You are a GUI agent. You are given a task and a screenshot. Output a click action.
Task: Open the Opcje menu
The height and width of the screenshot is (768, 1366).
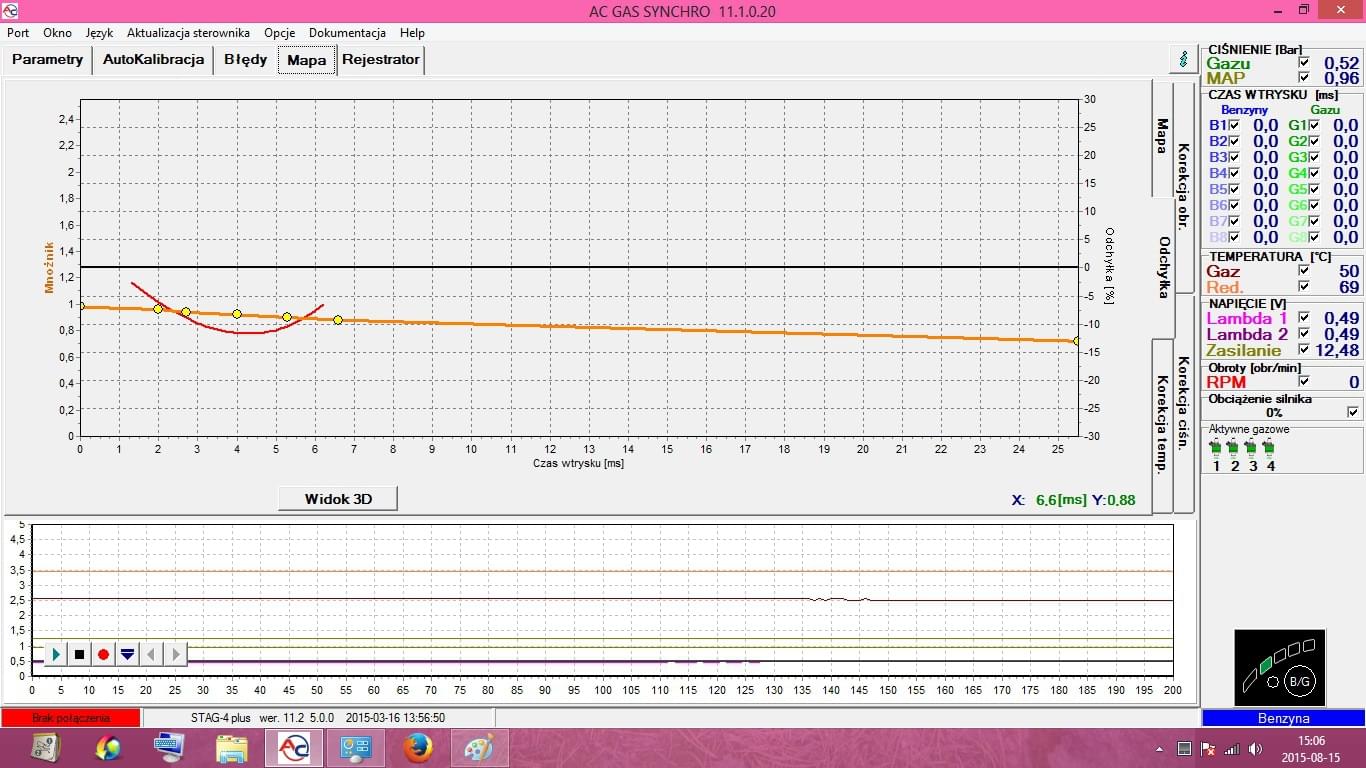click(279, 33)
